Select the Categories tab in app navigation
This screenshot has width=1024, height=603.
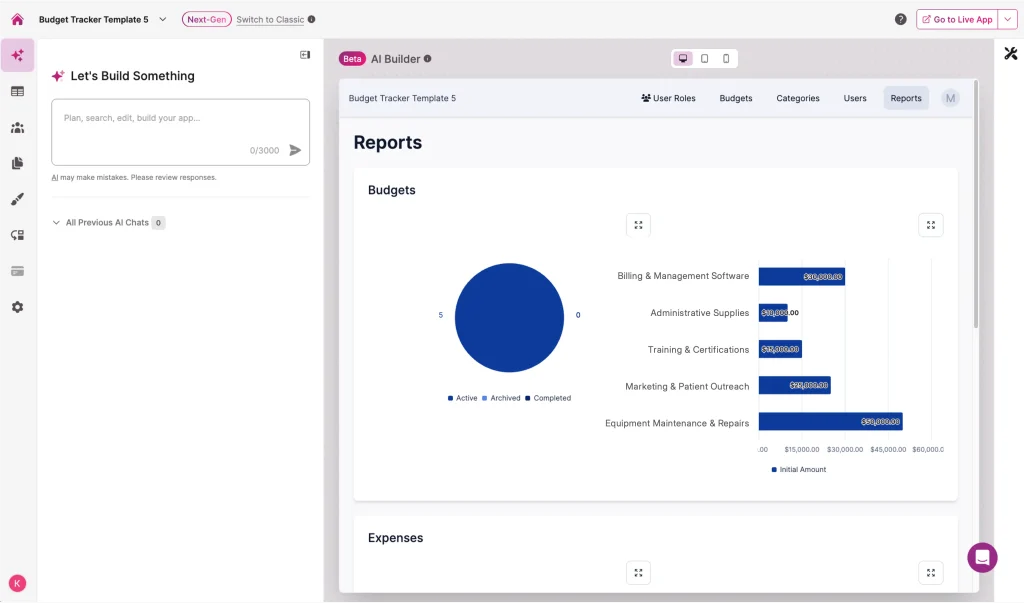click(x=798, y=98)
